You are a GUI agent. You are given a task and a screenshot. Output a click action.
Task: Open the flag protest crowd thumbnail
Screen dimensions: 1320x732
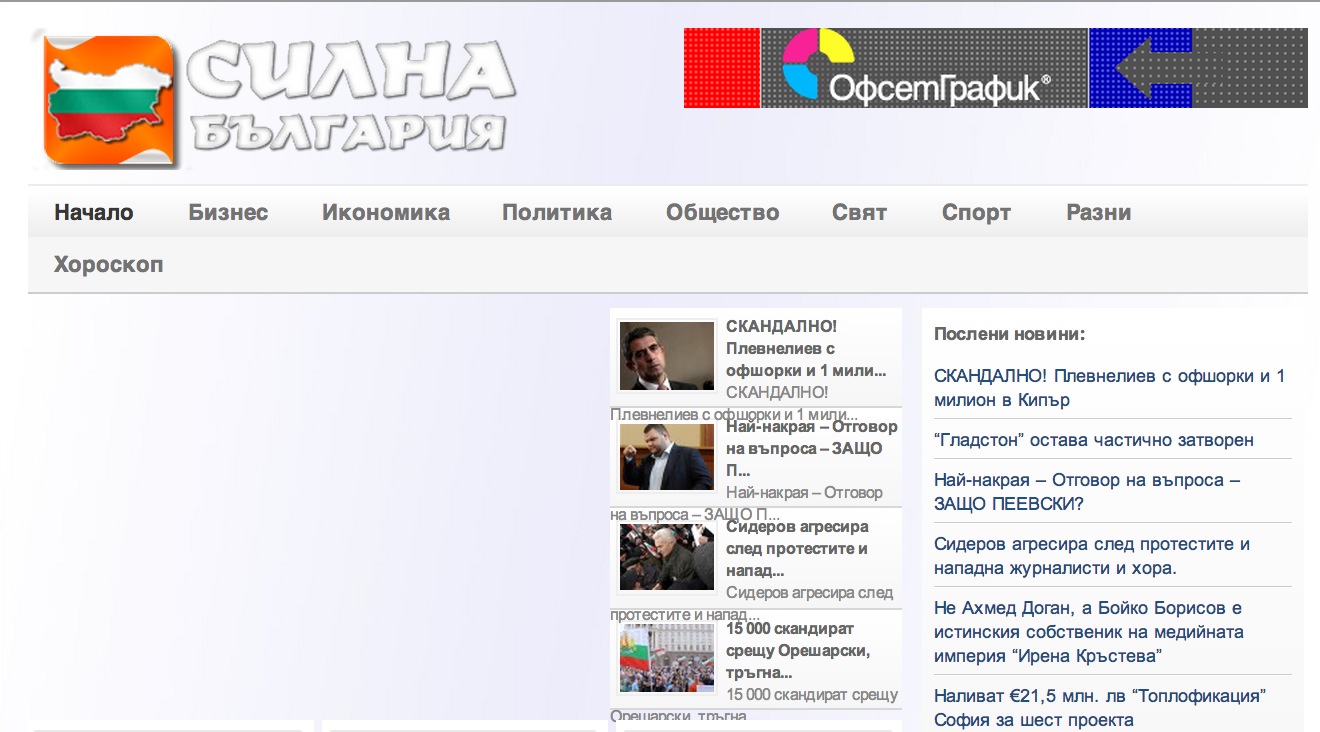[667, 658]
